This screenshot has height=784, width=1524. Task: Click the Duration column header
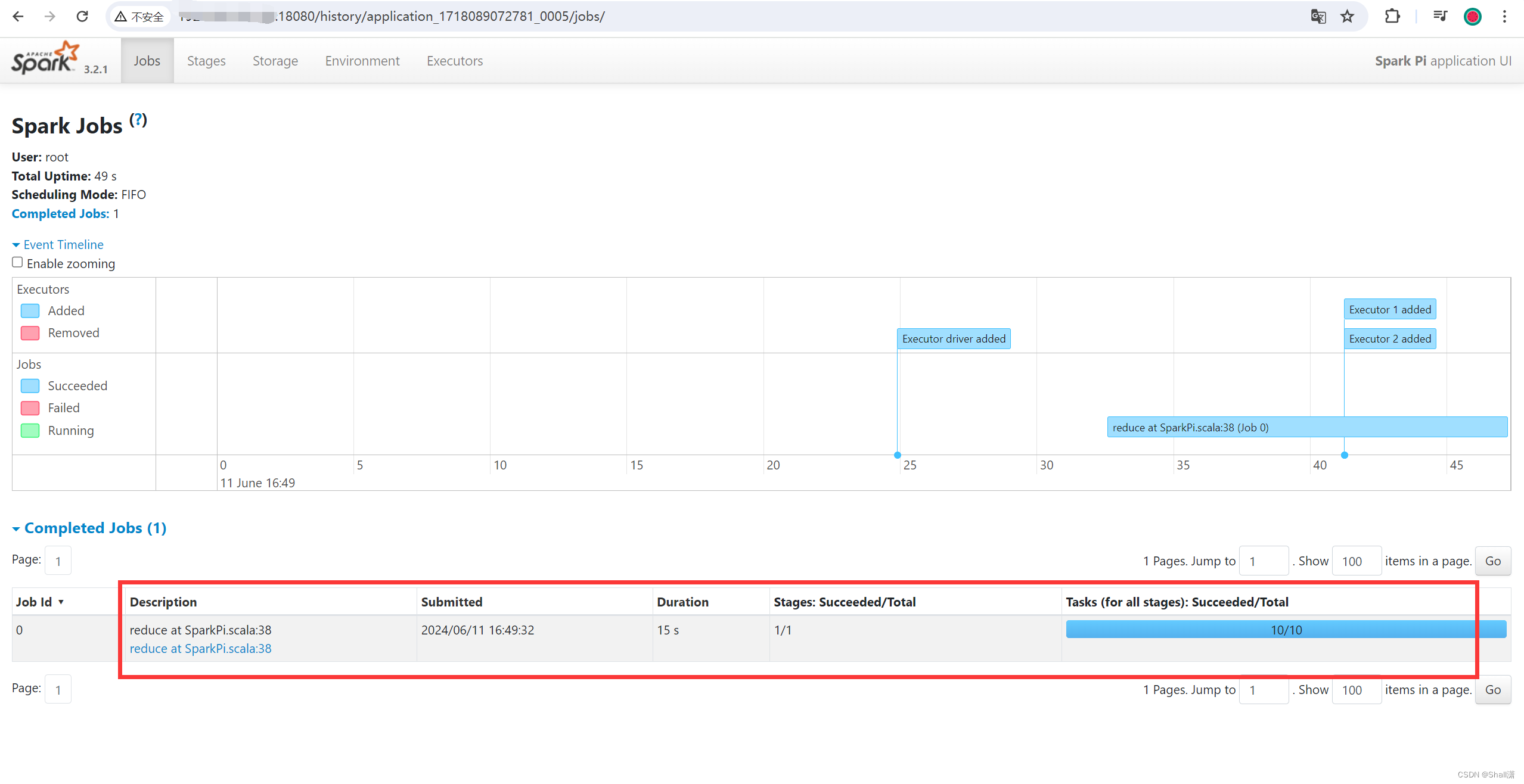683,602
